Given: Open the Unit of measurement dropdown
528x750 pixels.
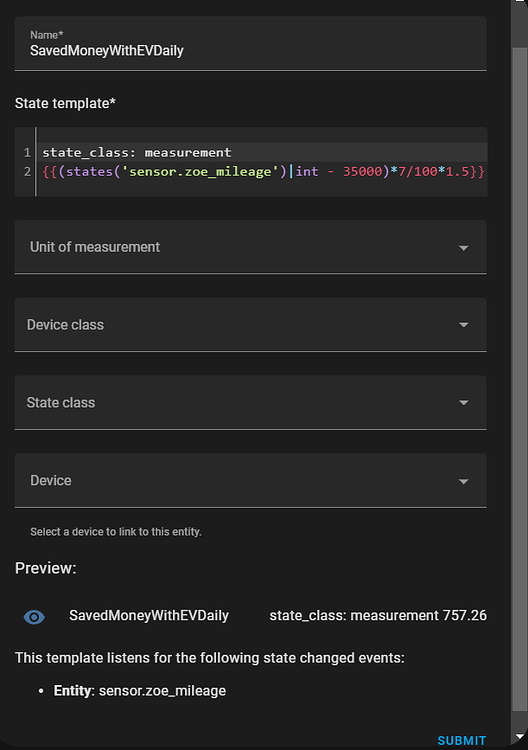Looking at the screenshot, I should tap(251, 247).
